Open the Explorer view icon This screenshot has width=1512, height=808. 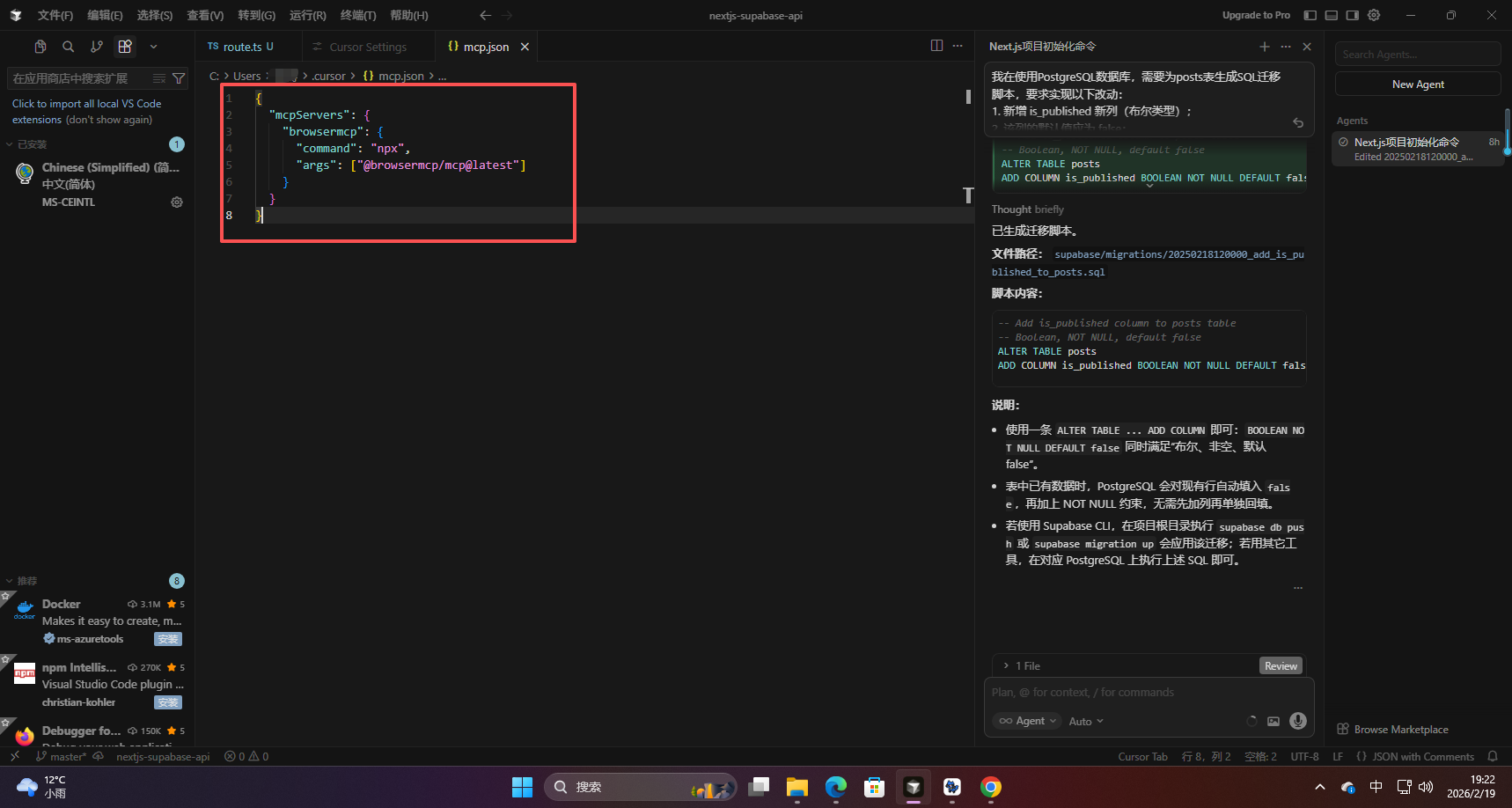click(40, 47)
